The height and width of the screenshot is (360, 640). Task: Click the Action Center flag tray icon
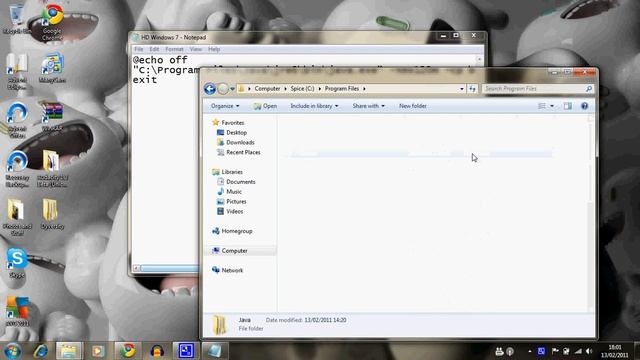pyautogui.click(x=555, y=351)
